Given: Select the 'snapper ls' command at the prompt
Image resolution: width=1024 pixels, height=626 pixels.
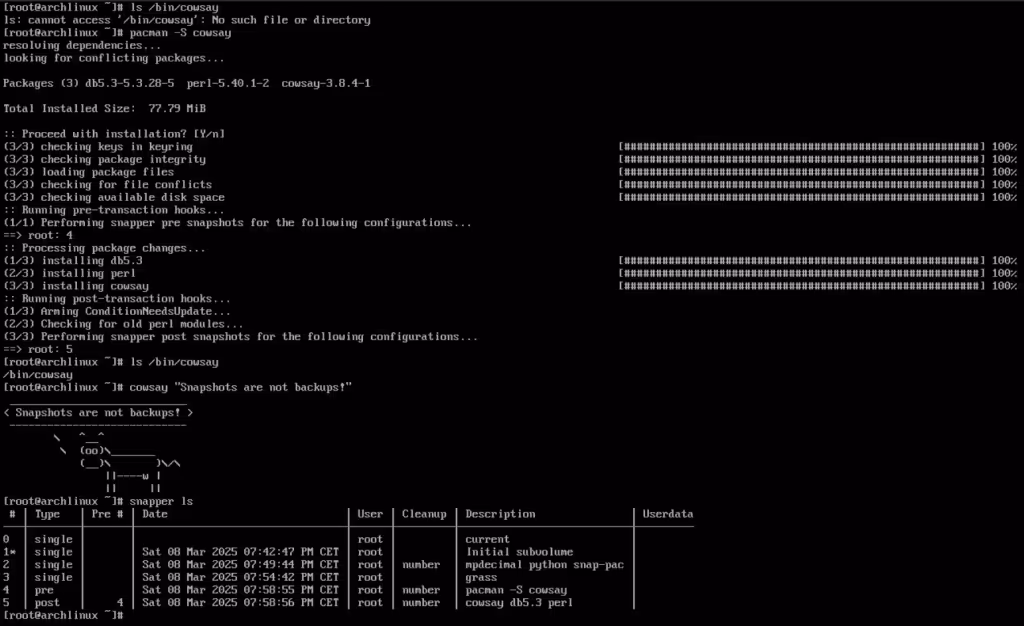Looking at the screenshot, I should [x=161, y=501].
